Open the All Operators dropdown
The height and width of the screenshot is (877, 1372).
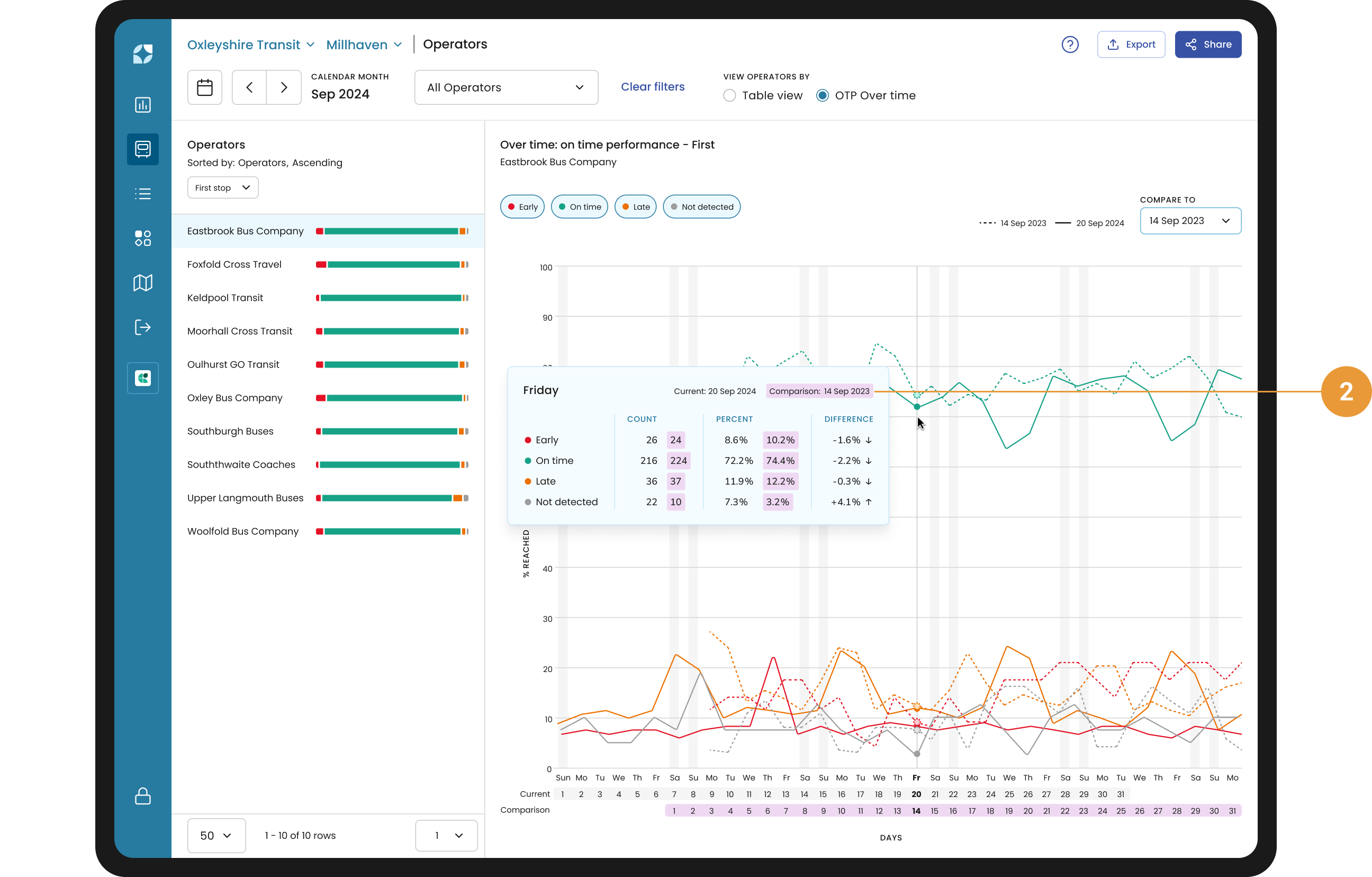tap(506, 87)
